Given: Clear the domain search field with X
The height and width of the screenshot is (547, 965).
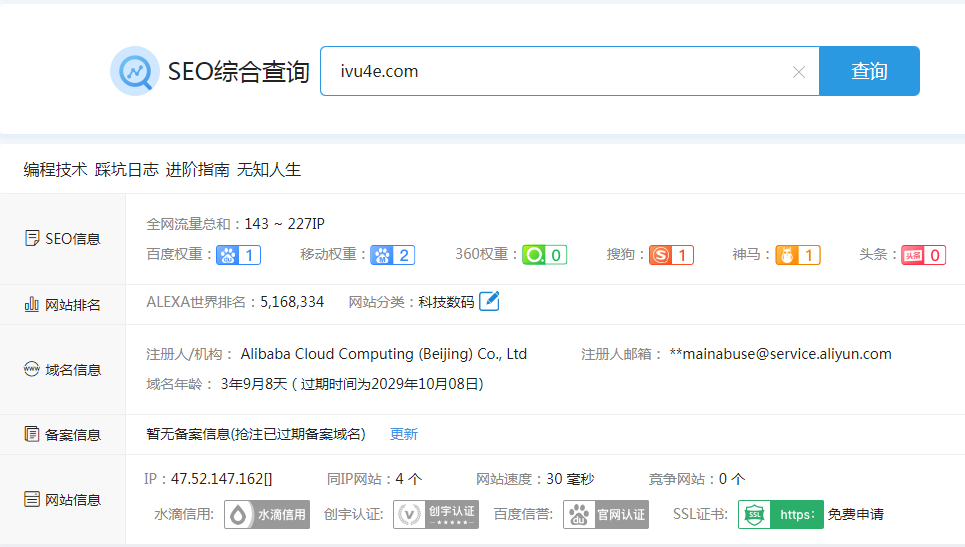Looking at the screenshot, I should (798, 72).
